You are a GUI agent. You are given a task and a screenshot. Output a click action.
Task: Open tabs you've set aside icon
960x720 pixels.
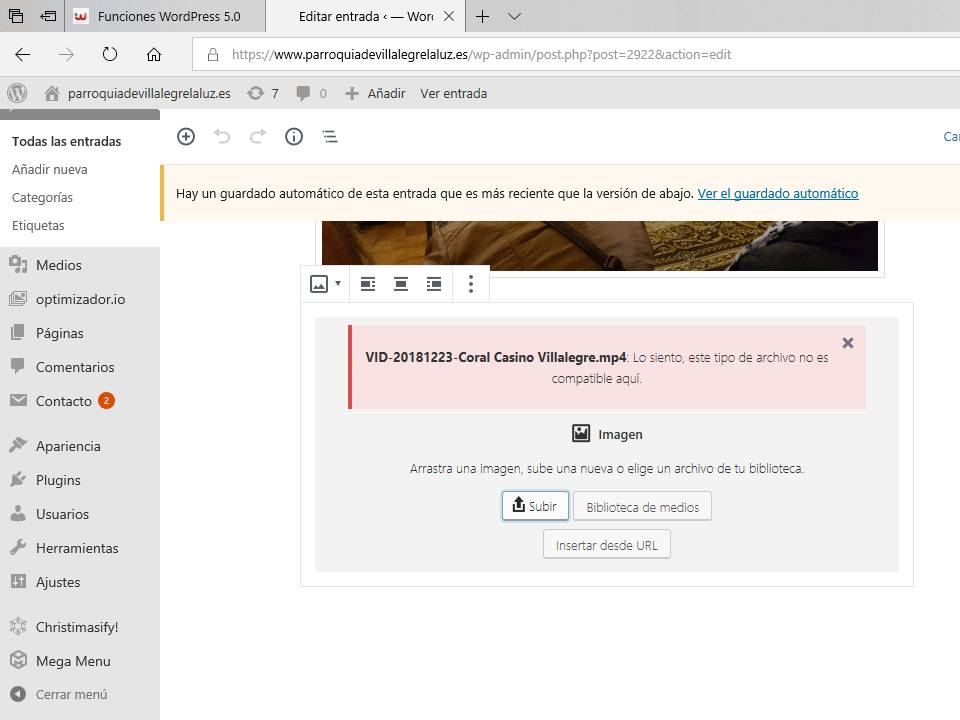[16, 17]
